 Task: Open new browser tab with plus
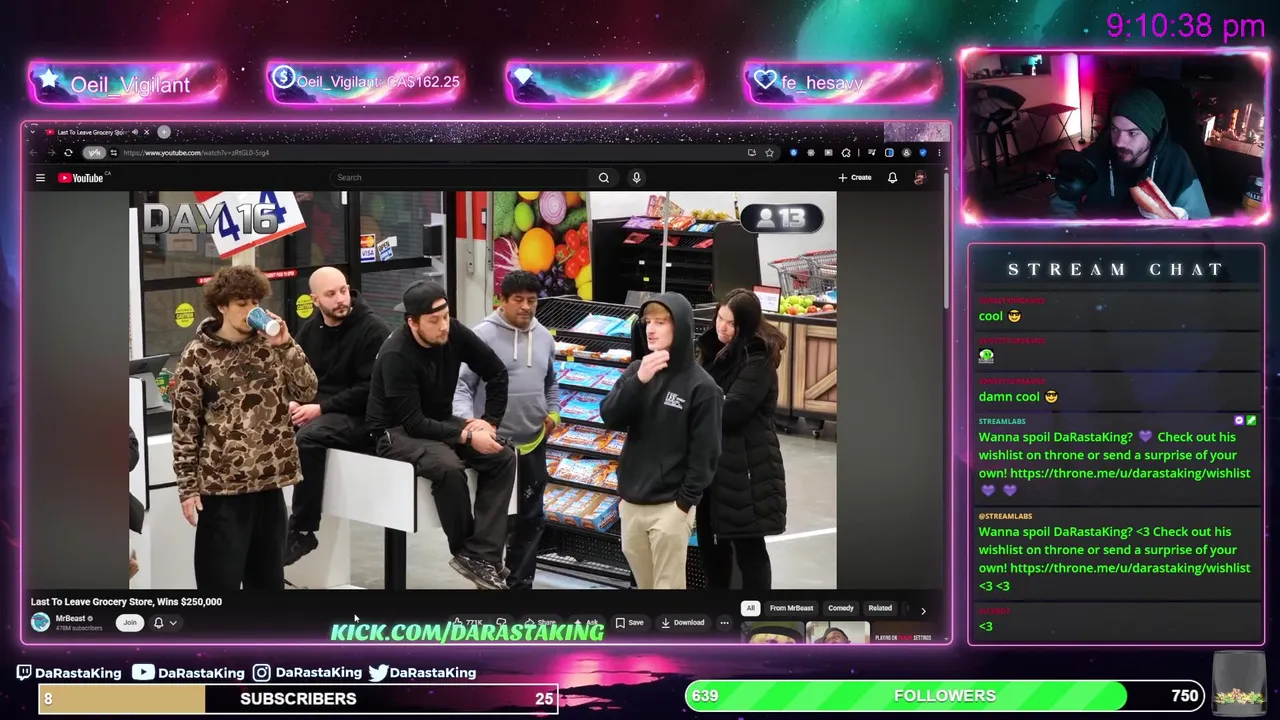(164, 132)
